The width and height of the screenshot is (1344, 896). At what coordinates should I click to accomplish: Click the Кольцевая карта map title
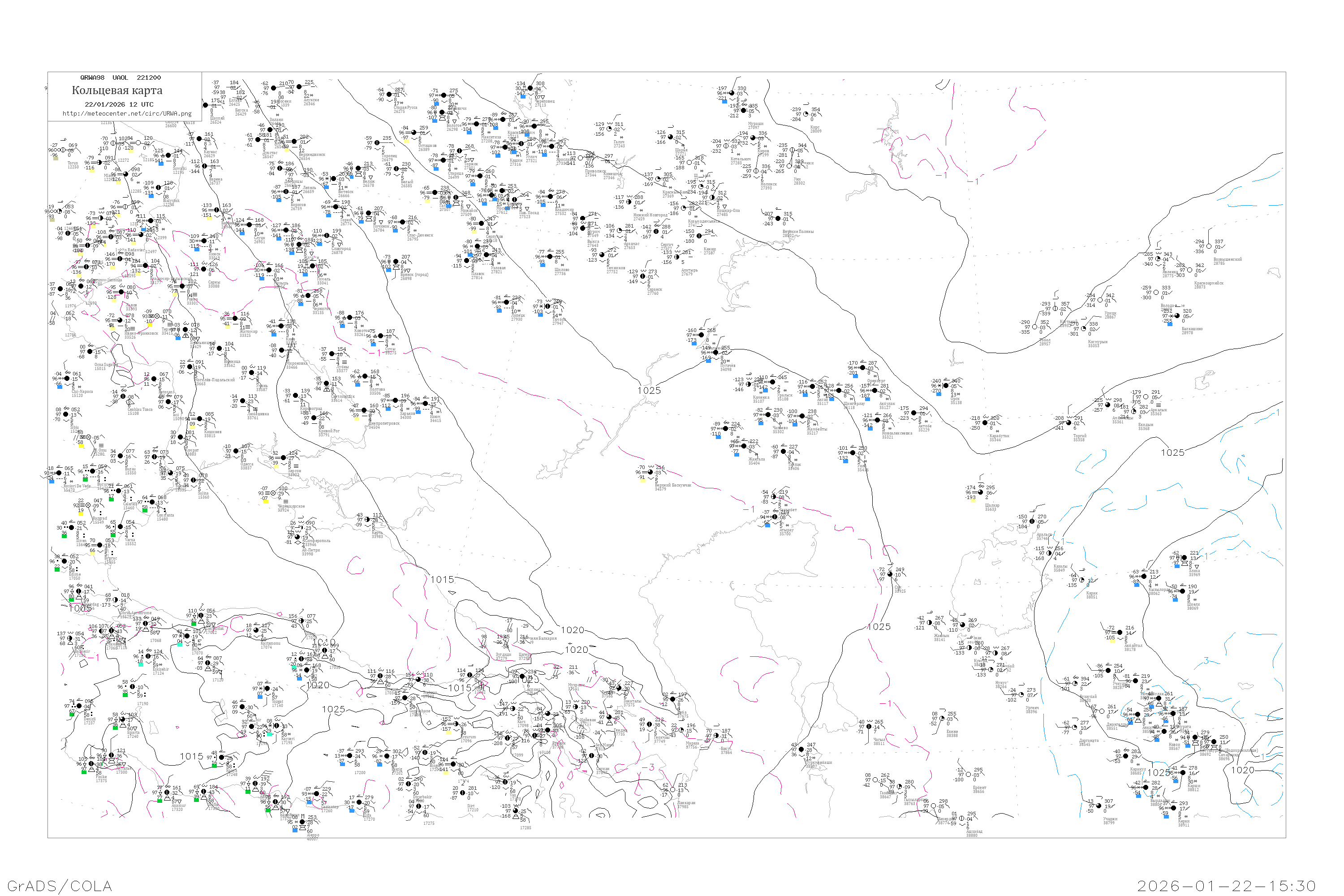click(117, 90)
